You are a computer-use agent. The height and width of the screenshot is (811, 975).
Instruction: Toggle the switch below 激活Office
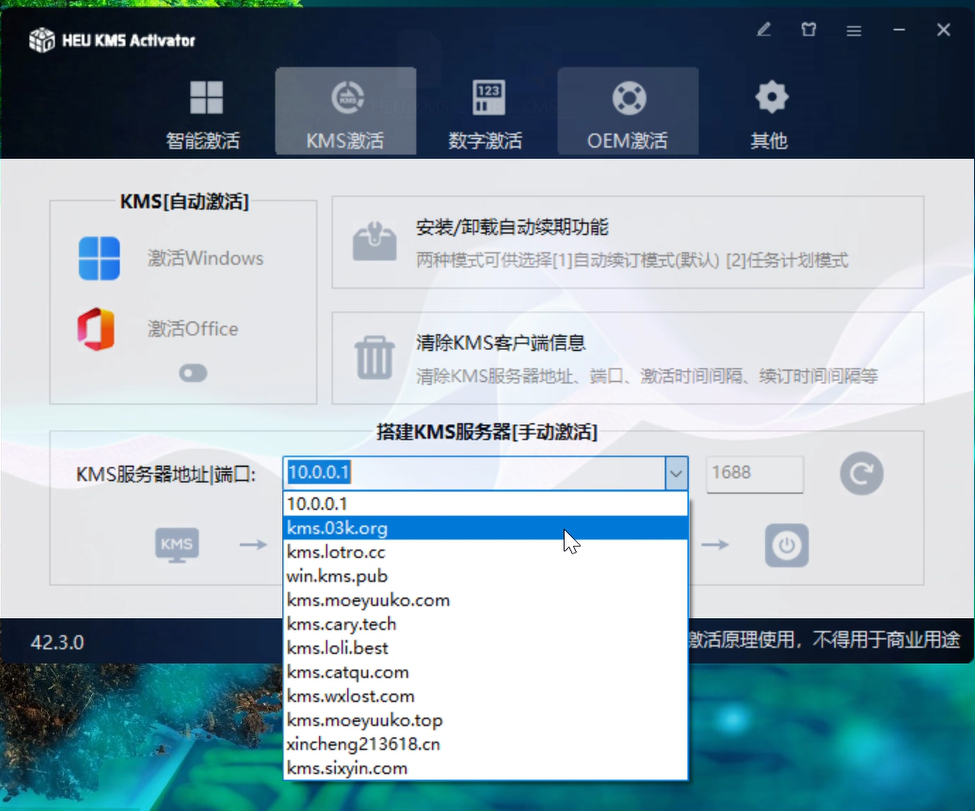[x=193, y=373]
